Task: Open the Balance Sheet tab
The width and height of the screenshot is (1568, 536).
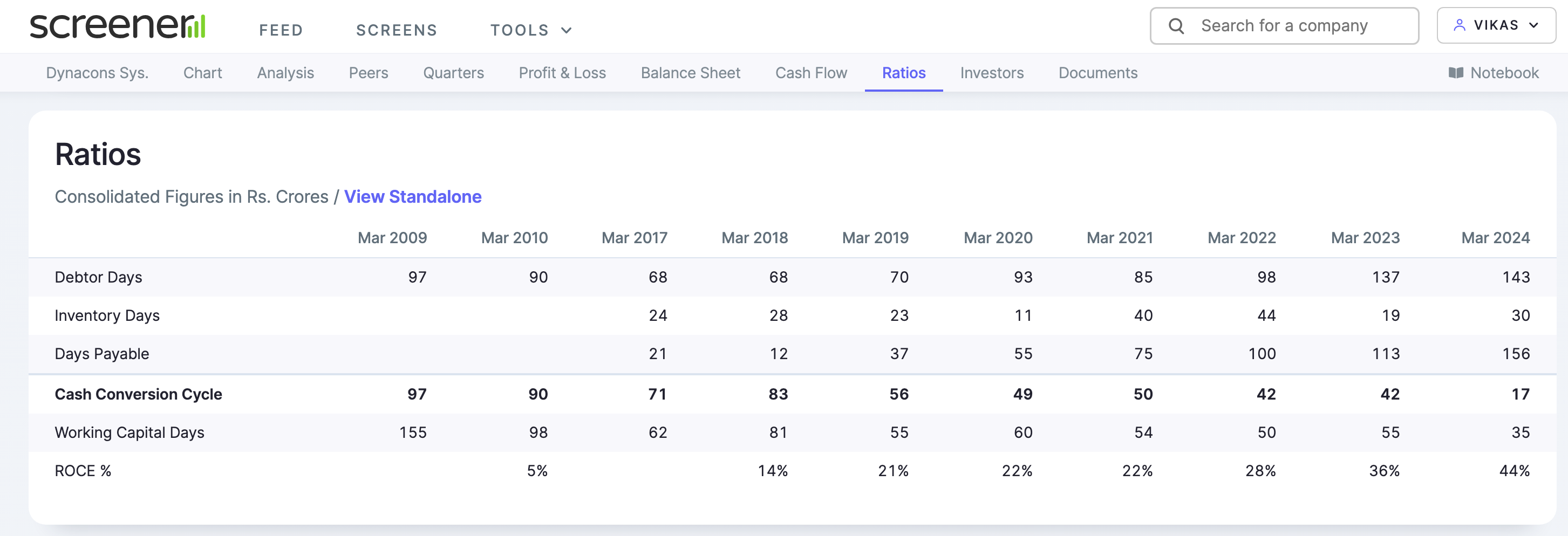Action: pyautogui.click(x=690, y=73)
